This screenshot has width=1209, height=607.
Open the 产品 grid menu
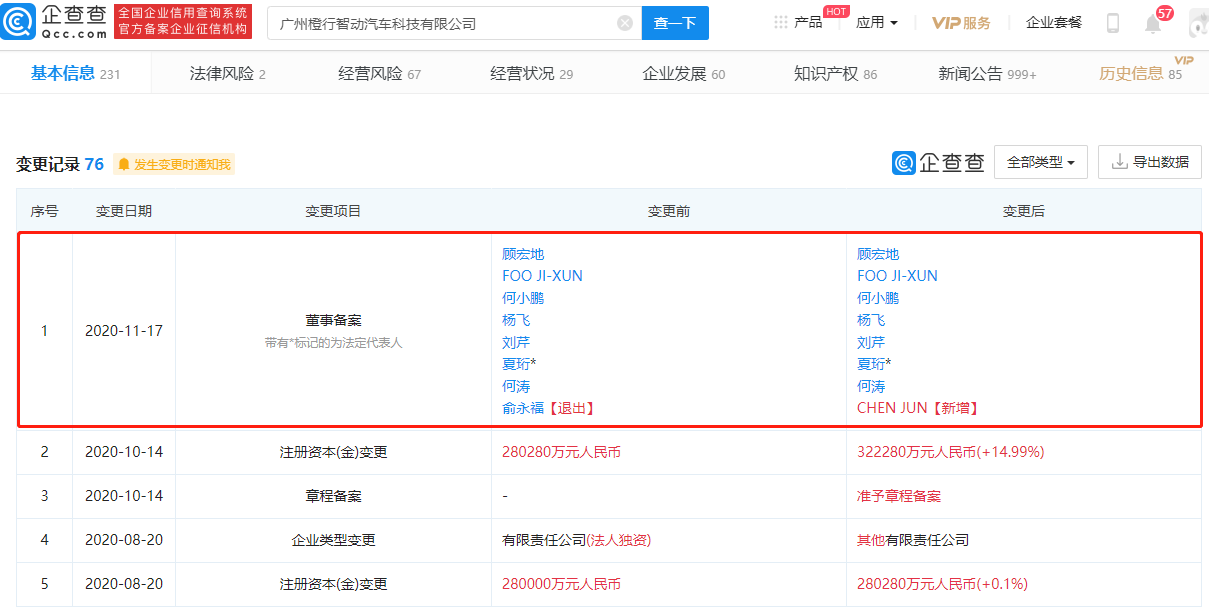point(798,23)
